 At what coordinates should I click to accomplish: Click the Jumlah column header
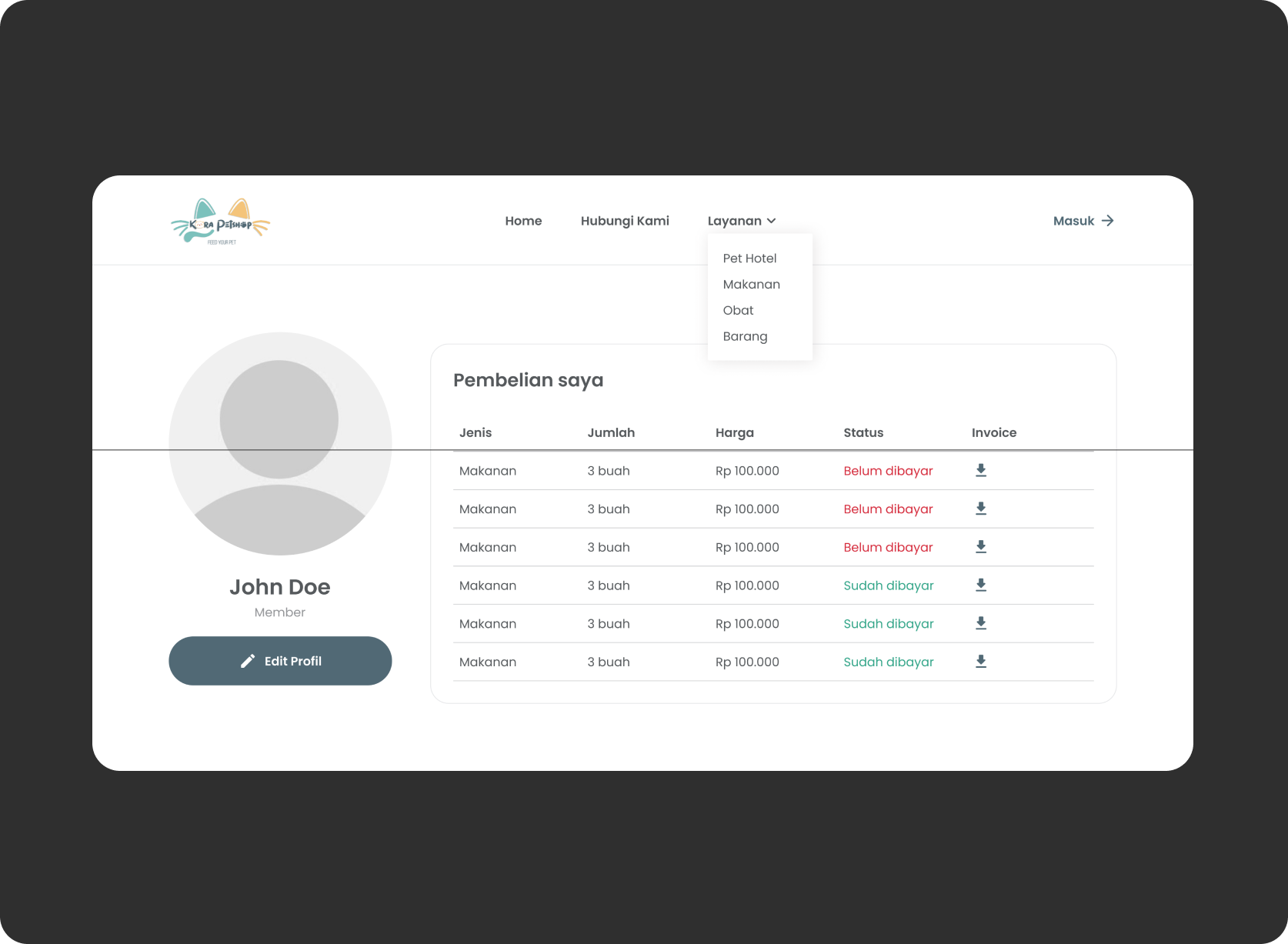[611, 432]
